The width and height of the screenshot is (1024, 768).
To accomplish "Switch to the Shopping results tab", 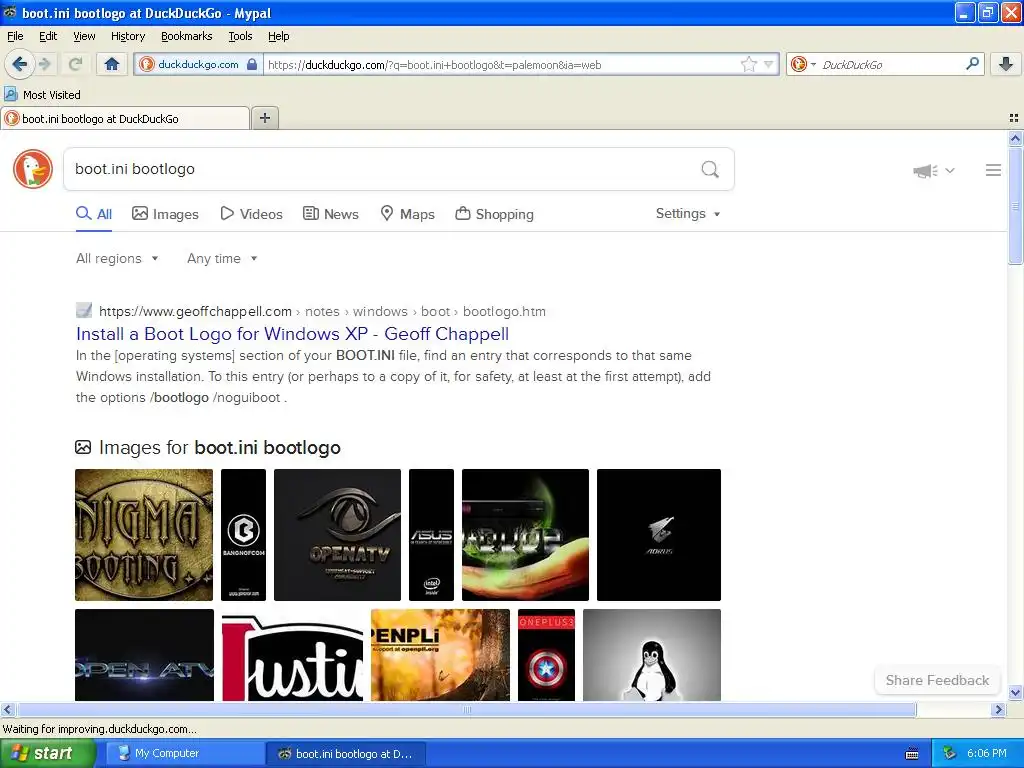I will 494,214.
